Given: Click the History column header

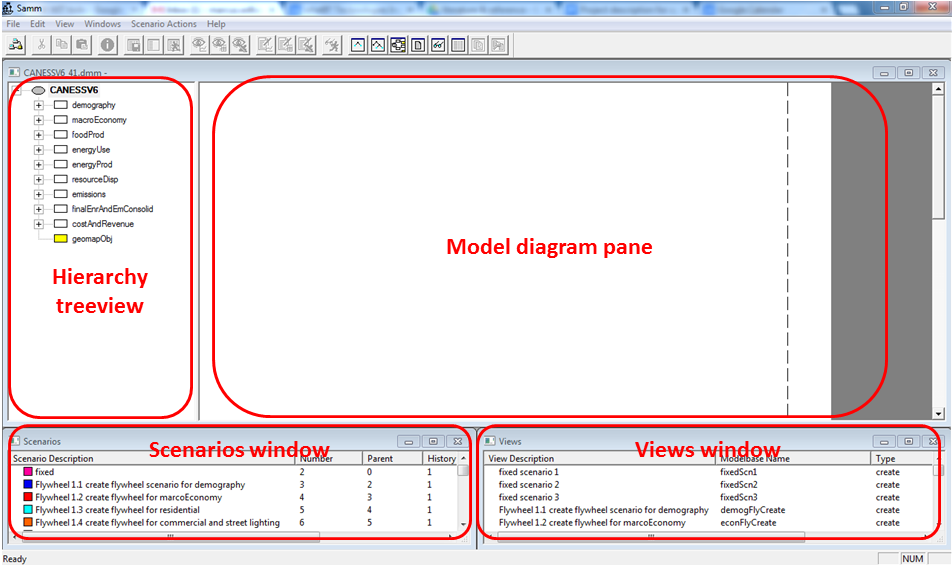Looking at the screenshot, I should pos(441,459).
